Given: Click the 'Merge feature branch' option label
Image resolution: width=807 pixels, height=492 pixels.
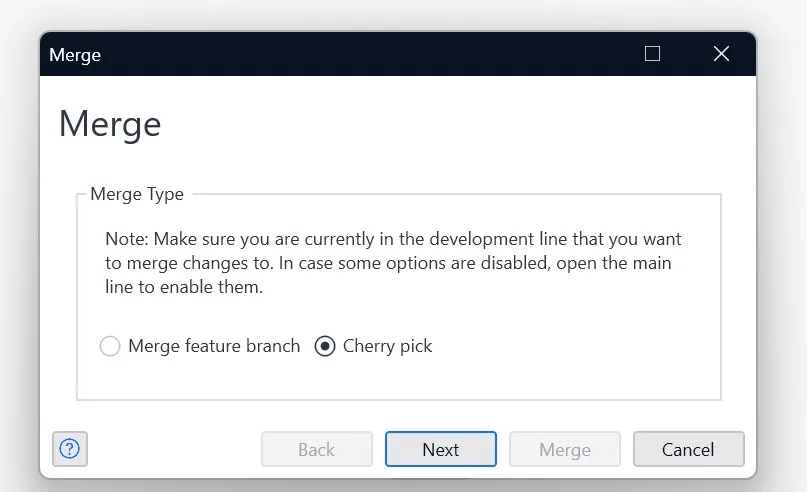Looking at the screenshot, I should [214, 346].
